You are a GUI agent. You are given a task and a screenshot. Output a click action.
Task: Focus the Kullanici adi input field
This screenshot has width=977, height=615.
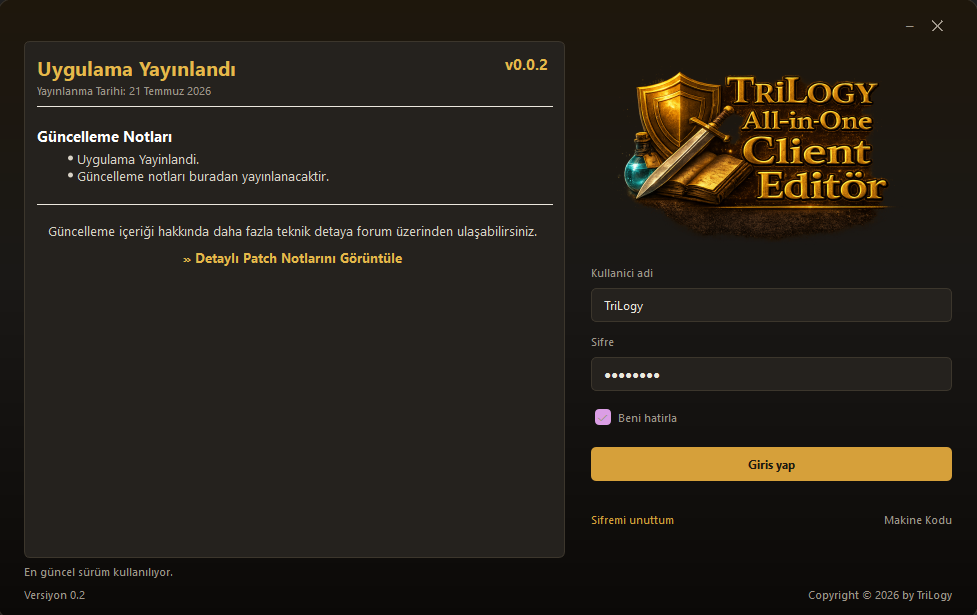(771, 305)
